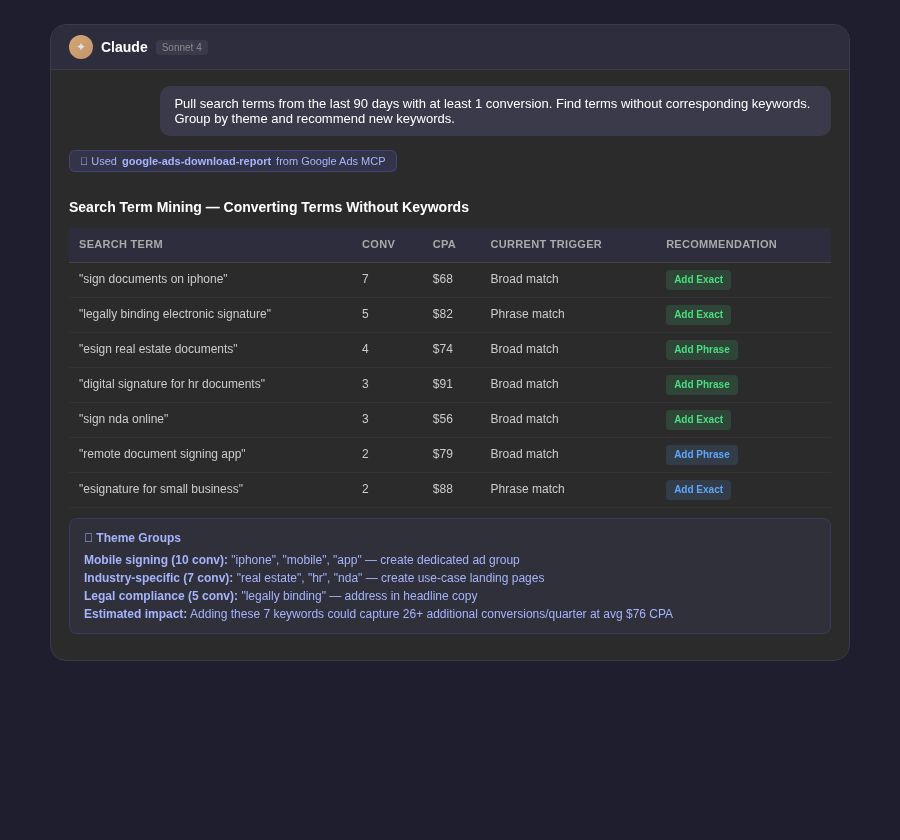Click Add Exact for legally binding electronic signature
900x840 pixels.
[698, 315]
